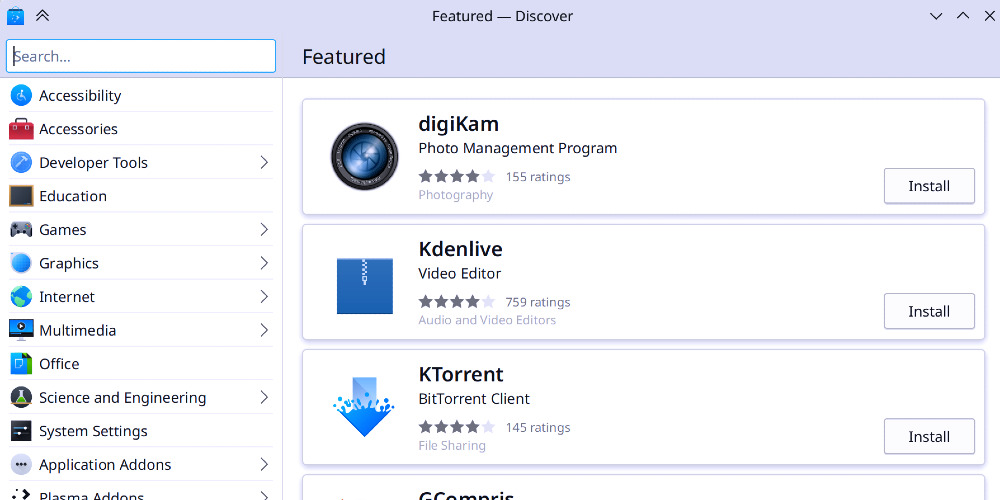Click the Education chalkboard icon
The width and height of the screenshot is (1000, 500).
(21, 196)
